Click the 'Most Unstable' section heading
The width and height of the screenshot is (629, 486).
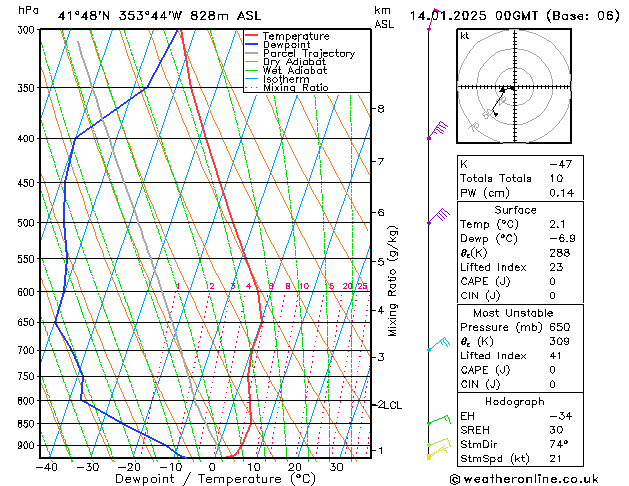click(513, 313)
